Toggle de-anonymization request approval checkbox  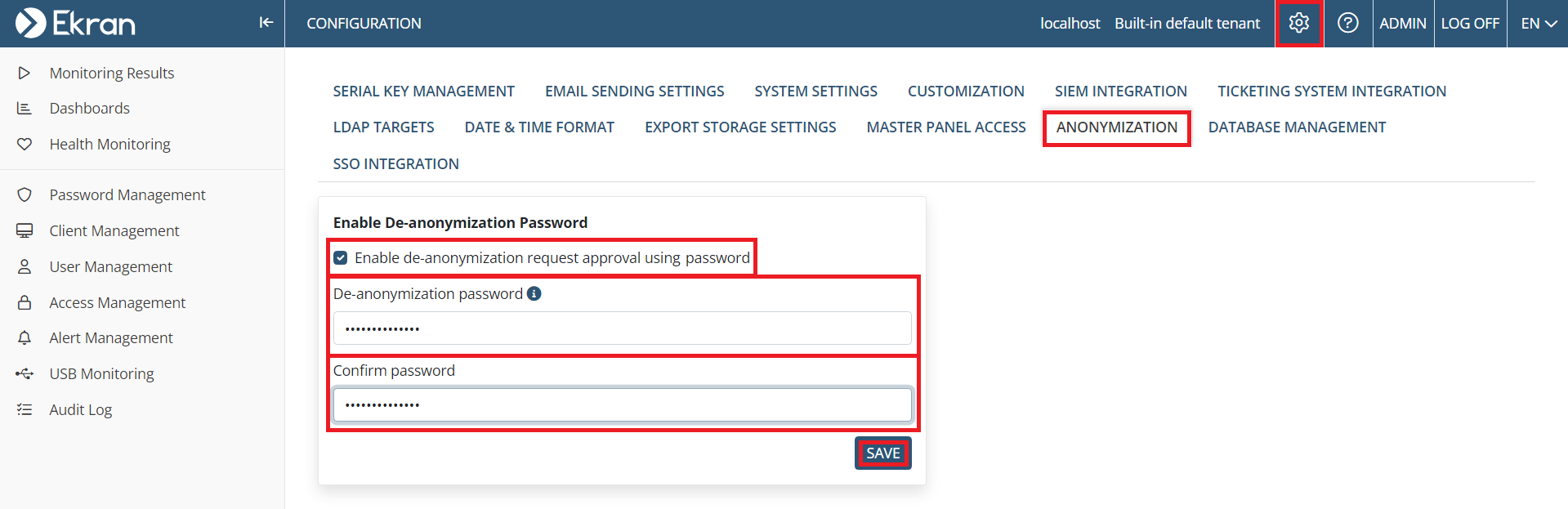click(341, 258)
